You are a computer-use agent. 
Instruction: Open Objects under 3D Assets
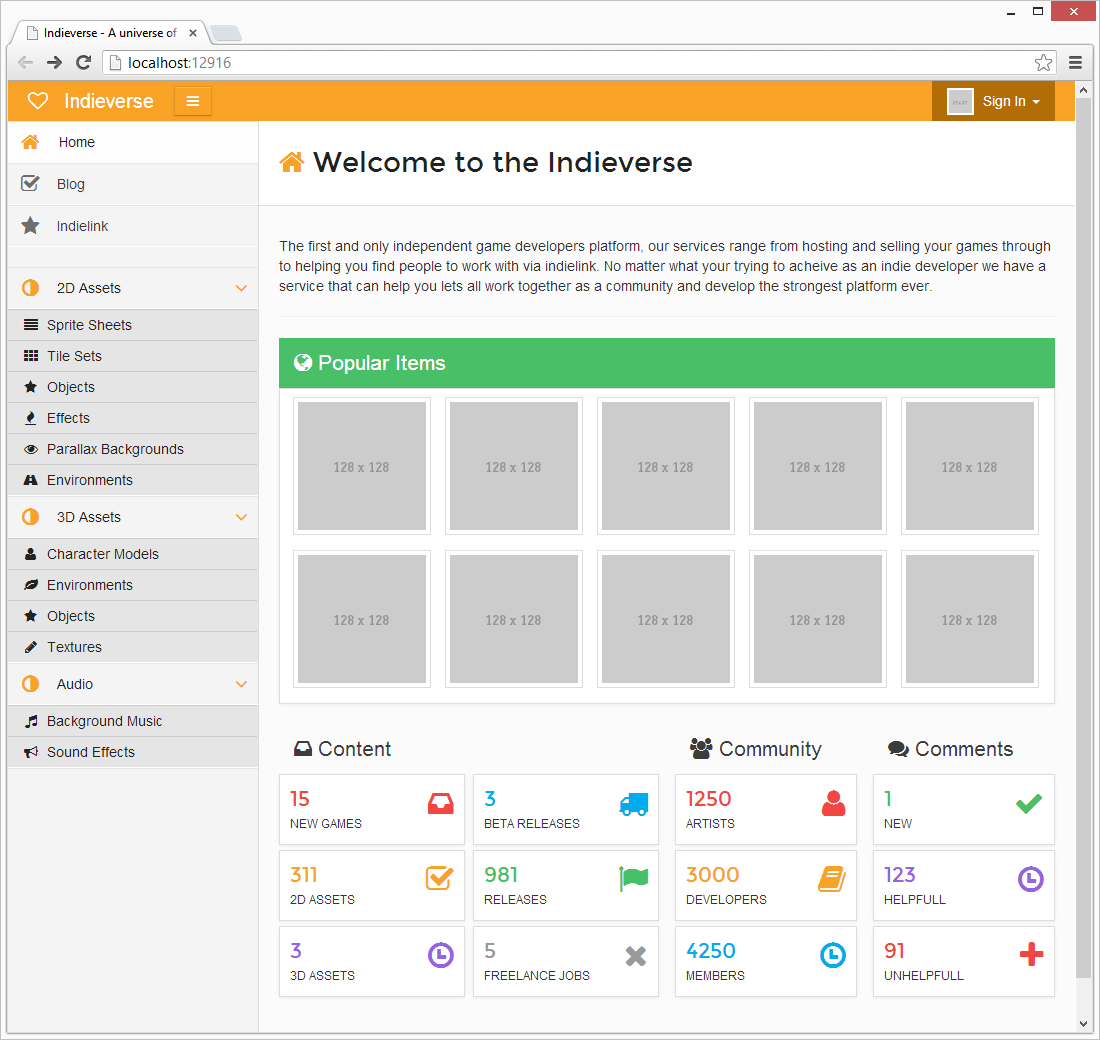(x=133, y=616)
